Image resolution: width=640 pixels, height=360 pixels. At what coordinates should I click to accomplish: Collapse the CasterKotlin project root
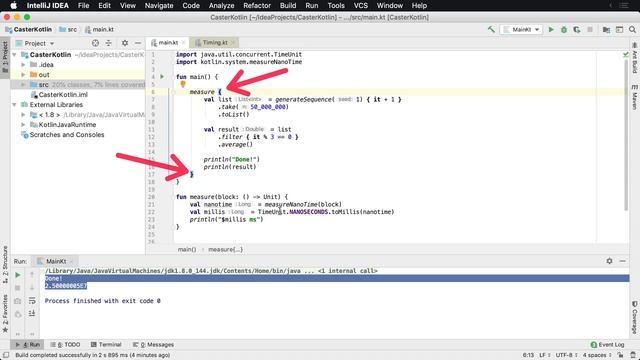pos(15,55)
